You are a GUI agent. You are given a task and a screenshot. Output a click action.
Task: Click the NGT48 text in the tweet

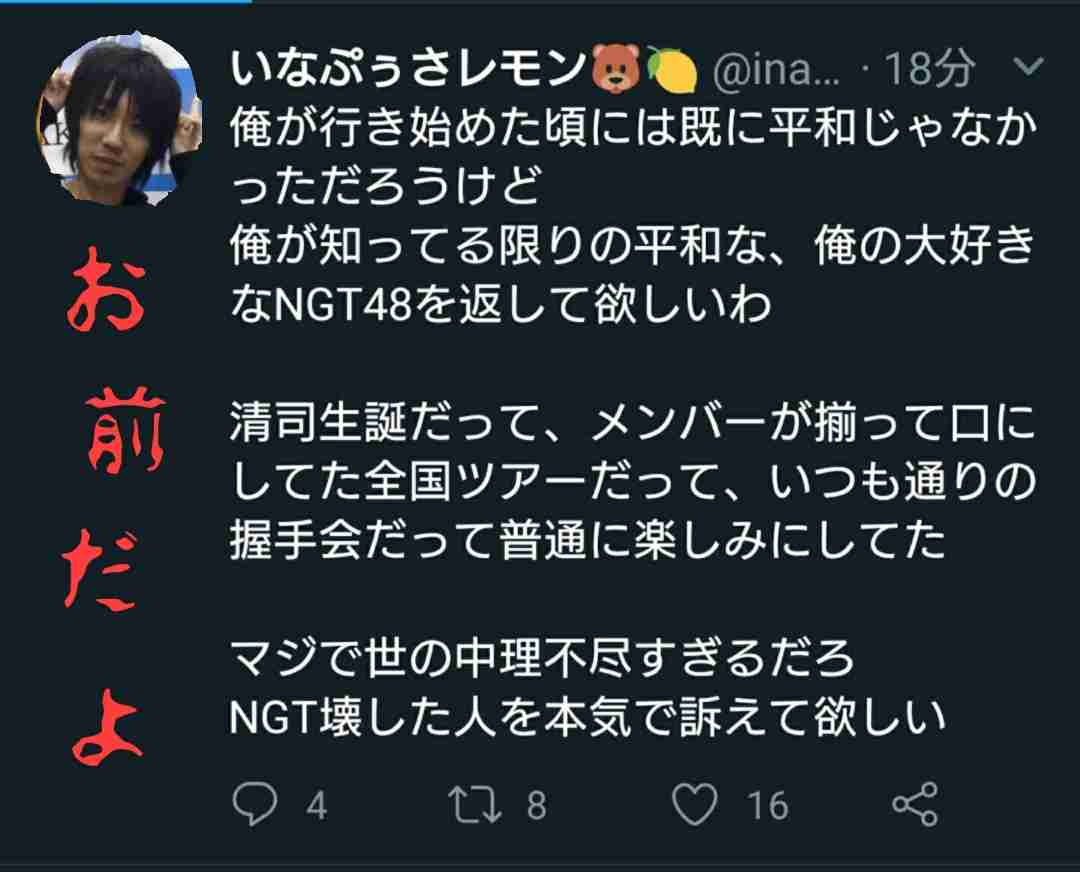(x=343, y=304)
